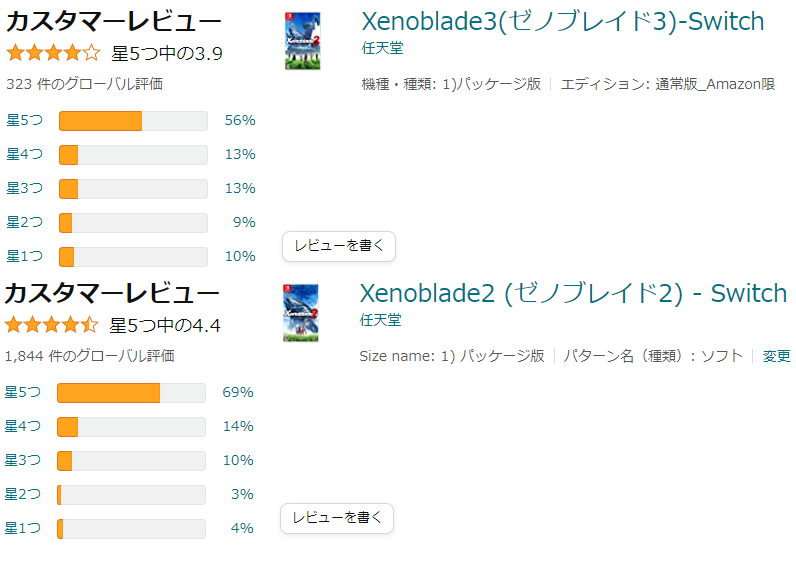The image size is (796, 568).
Task: Click the 任天堂 brand link under Xenoblade2
Action: coord(380,319)
